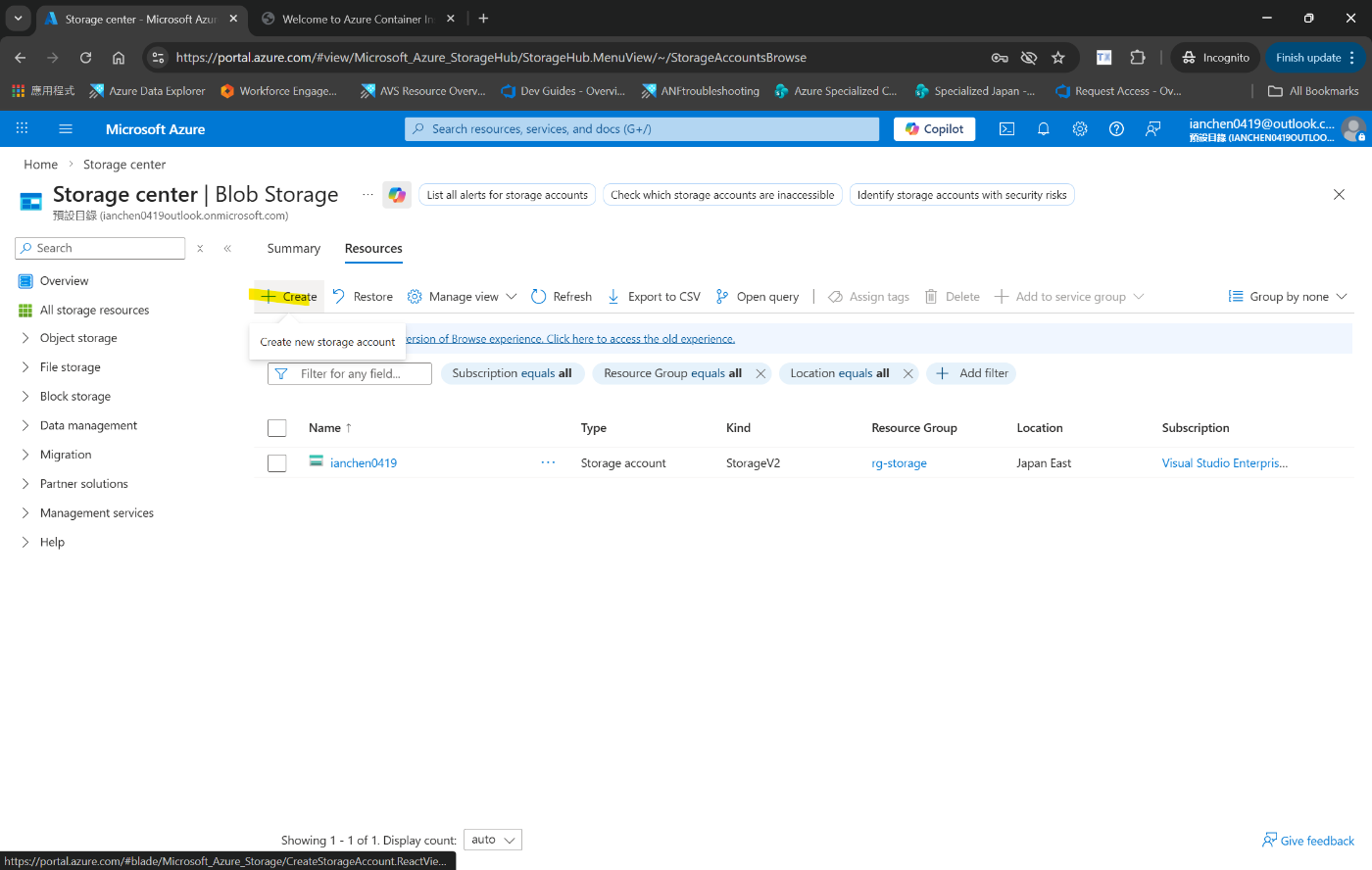Switch to Welcome to Azure Container browser tab

(x=357, y=19)
